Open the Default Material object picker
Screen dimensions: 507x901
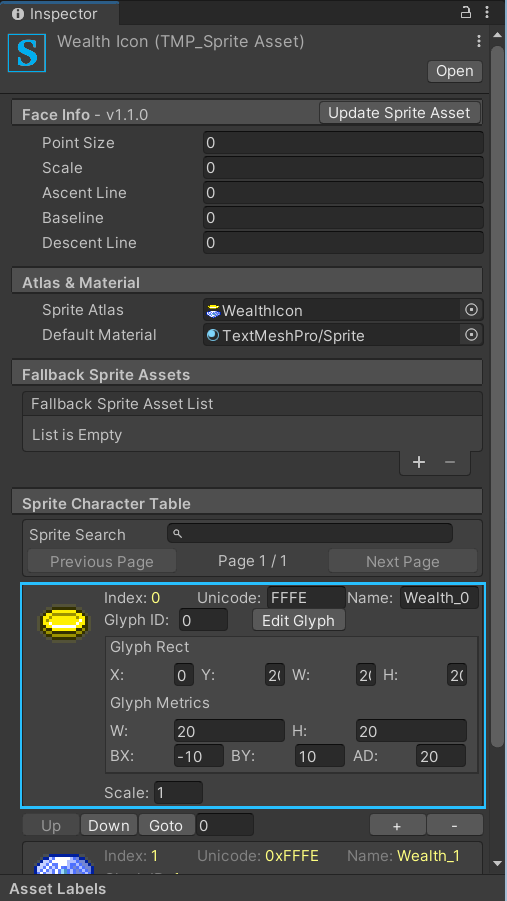click(471, 335)
